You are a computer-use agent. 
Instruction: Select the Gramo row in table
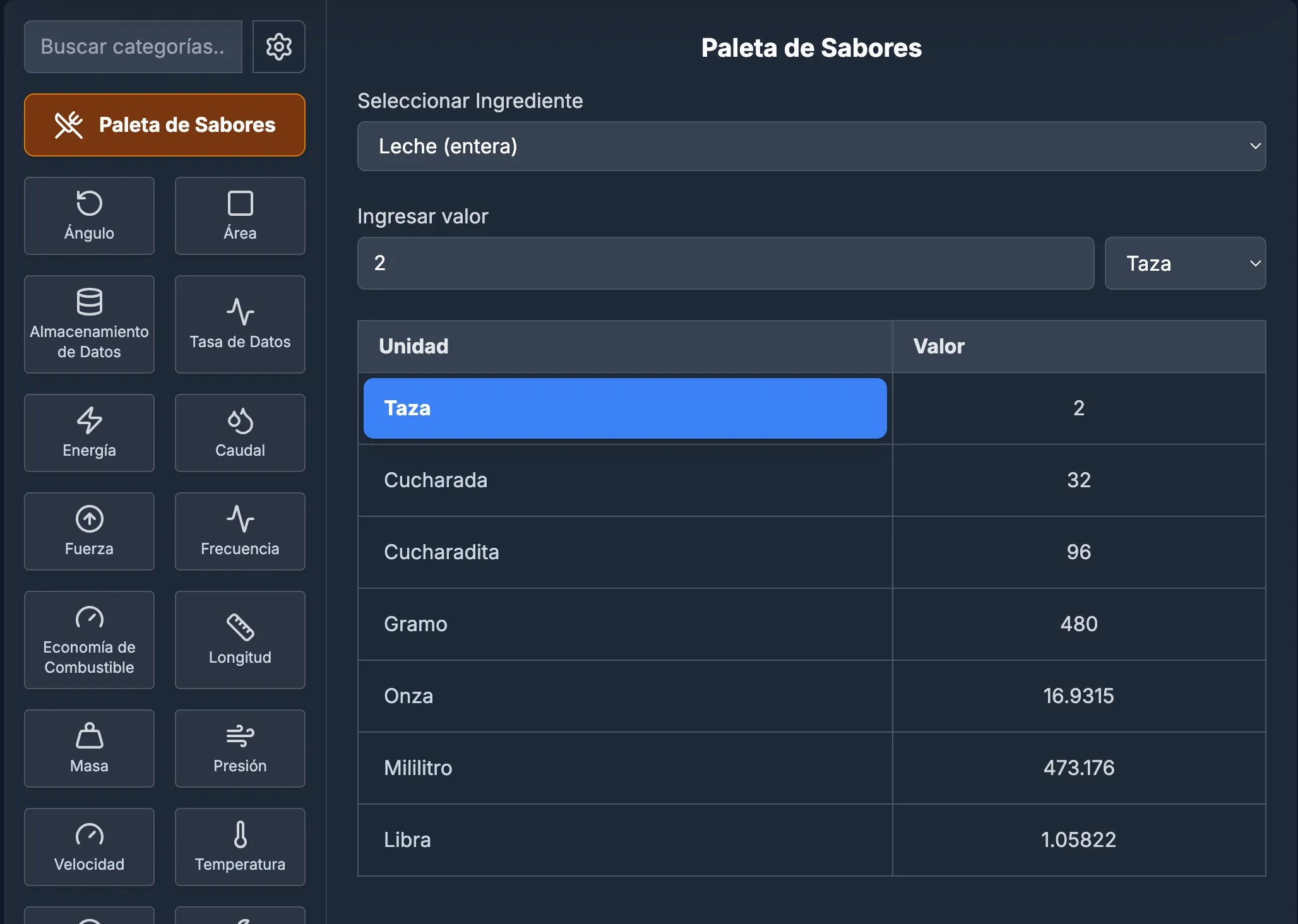point(811,624)
